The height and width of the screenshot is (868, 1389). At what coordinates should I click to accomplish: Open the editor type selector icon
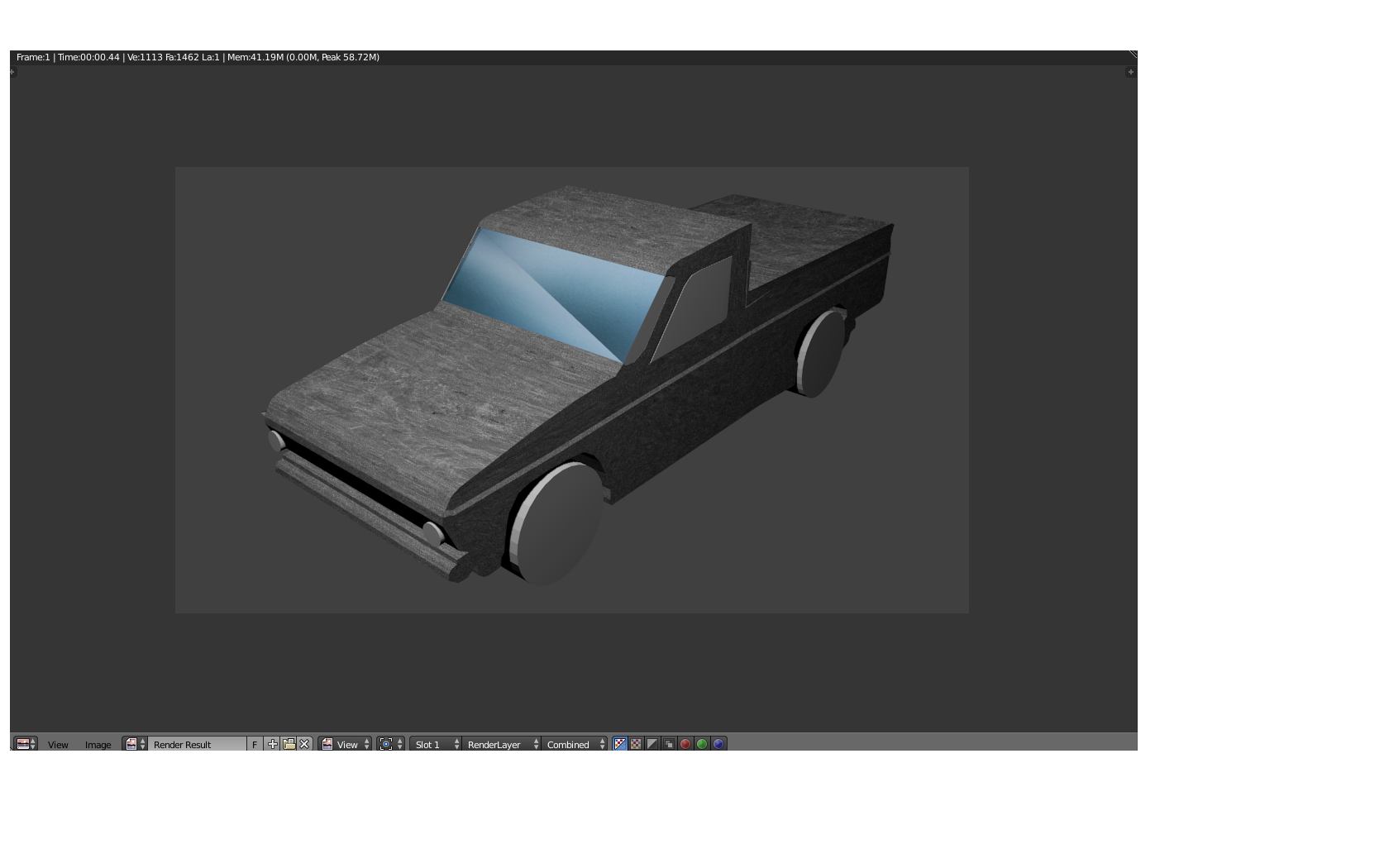26,744
